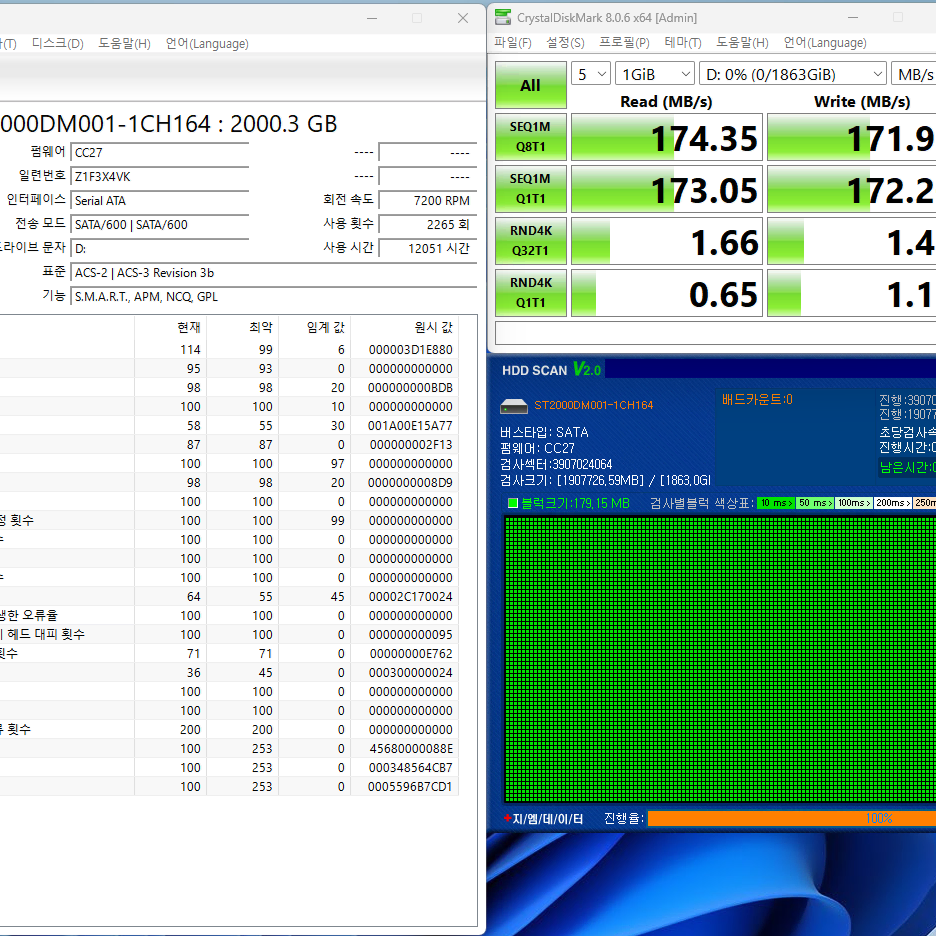The image size is (936, 936).
Task: Open the 디스크(D) menu in CrystalDiskInfo
Action: (57, 44)
